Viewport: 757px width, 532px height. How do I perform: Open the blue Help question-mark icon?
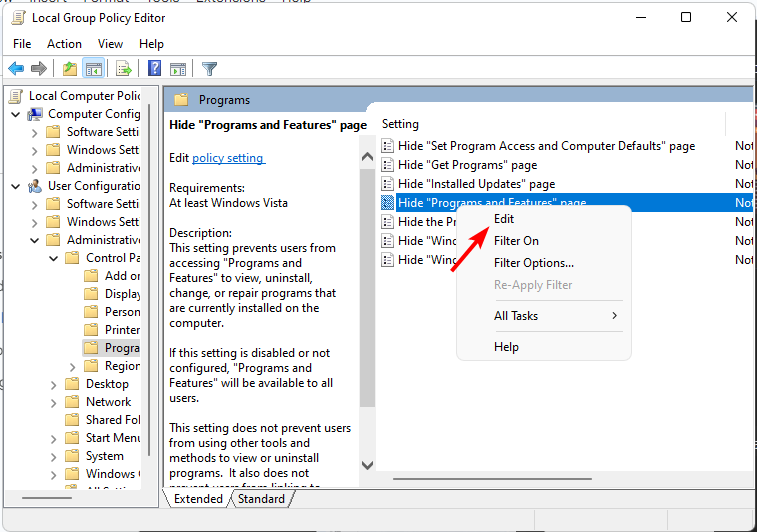tap(154, 68)
